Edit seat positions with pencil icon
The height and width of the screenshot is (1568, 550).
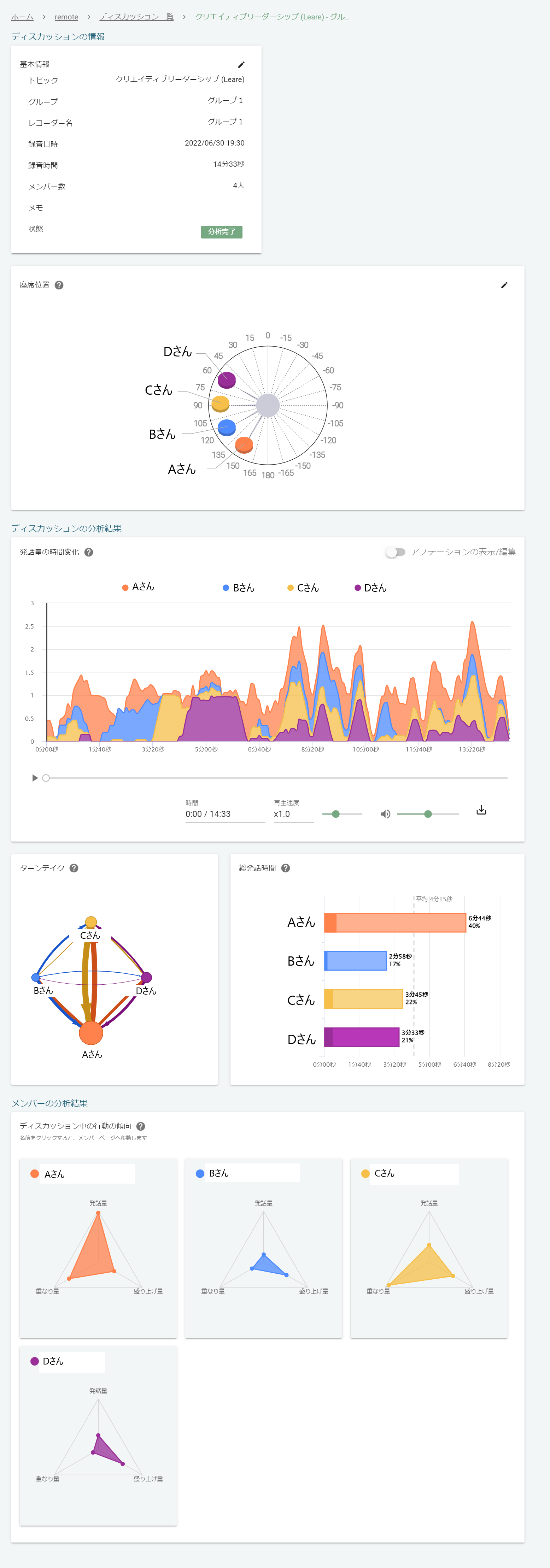(x=504, y=285)
